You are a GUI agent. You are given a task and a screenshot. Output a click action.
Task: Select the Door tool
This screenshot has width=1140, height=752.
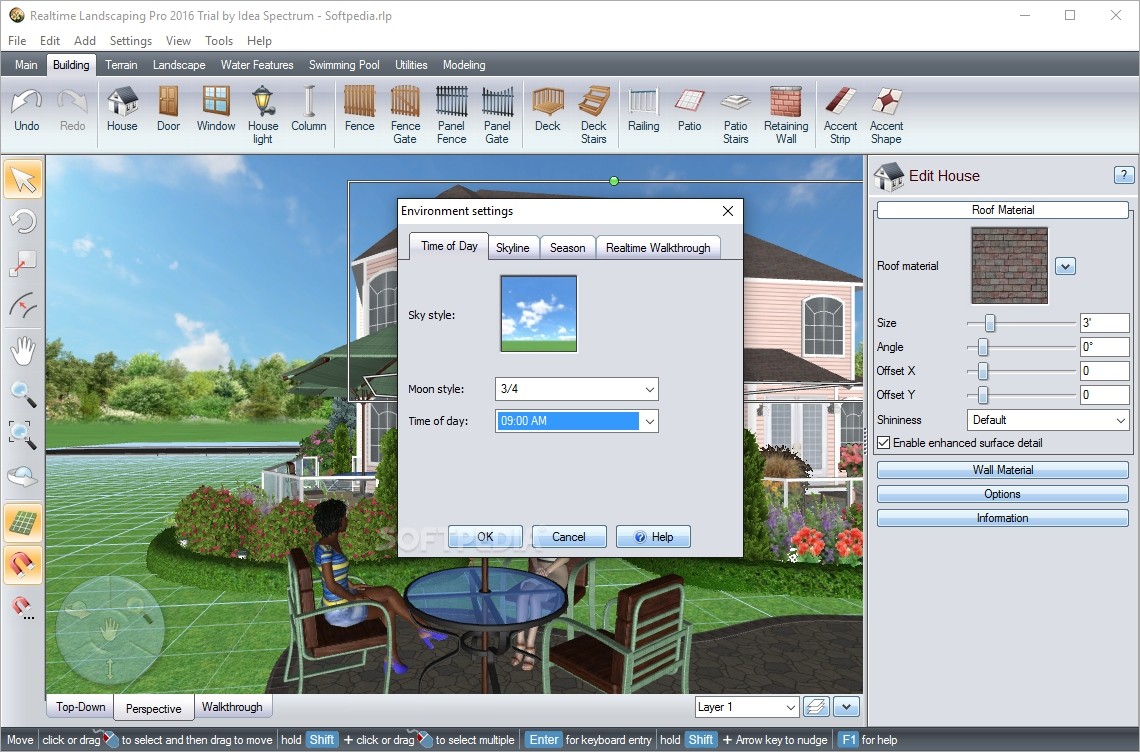(x=168, y=111)
